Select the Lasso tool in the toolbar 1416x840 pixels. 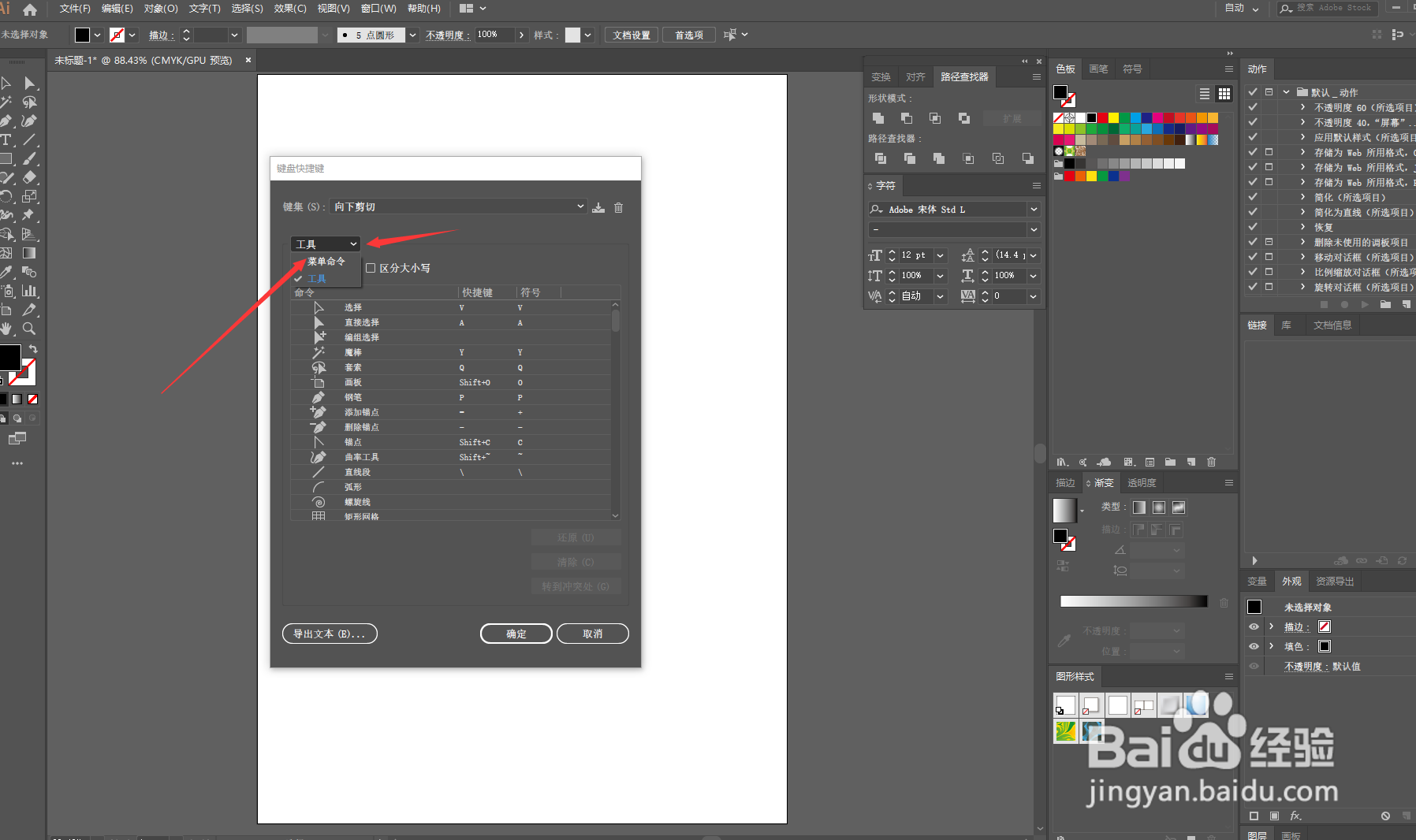pyautogui.click(x=29, y=102)
